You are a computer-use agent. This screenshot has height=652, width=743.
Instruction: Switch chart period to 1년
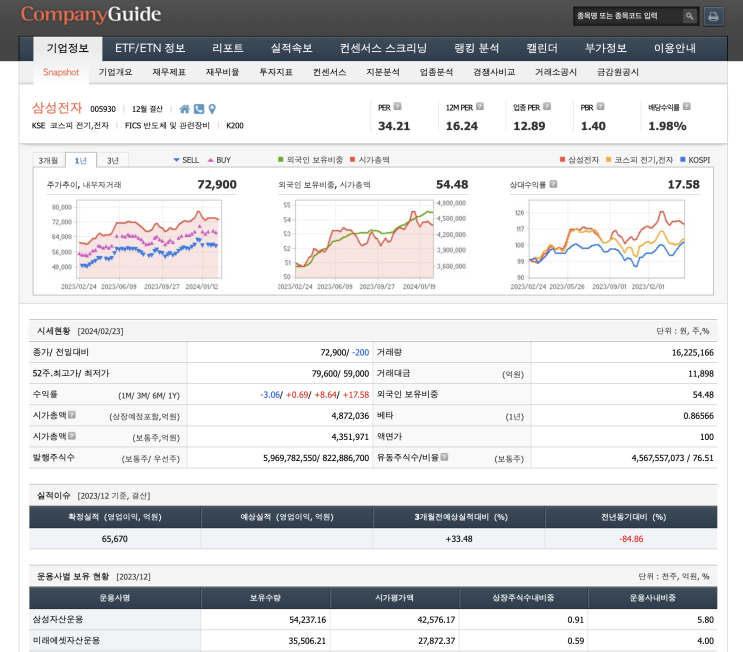coord(81,160)
